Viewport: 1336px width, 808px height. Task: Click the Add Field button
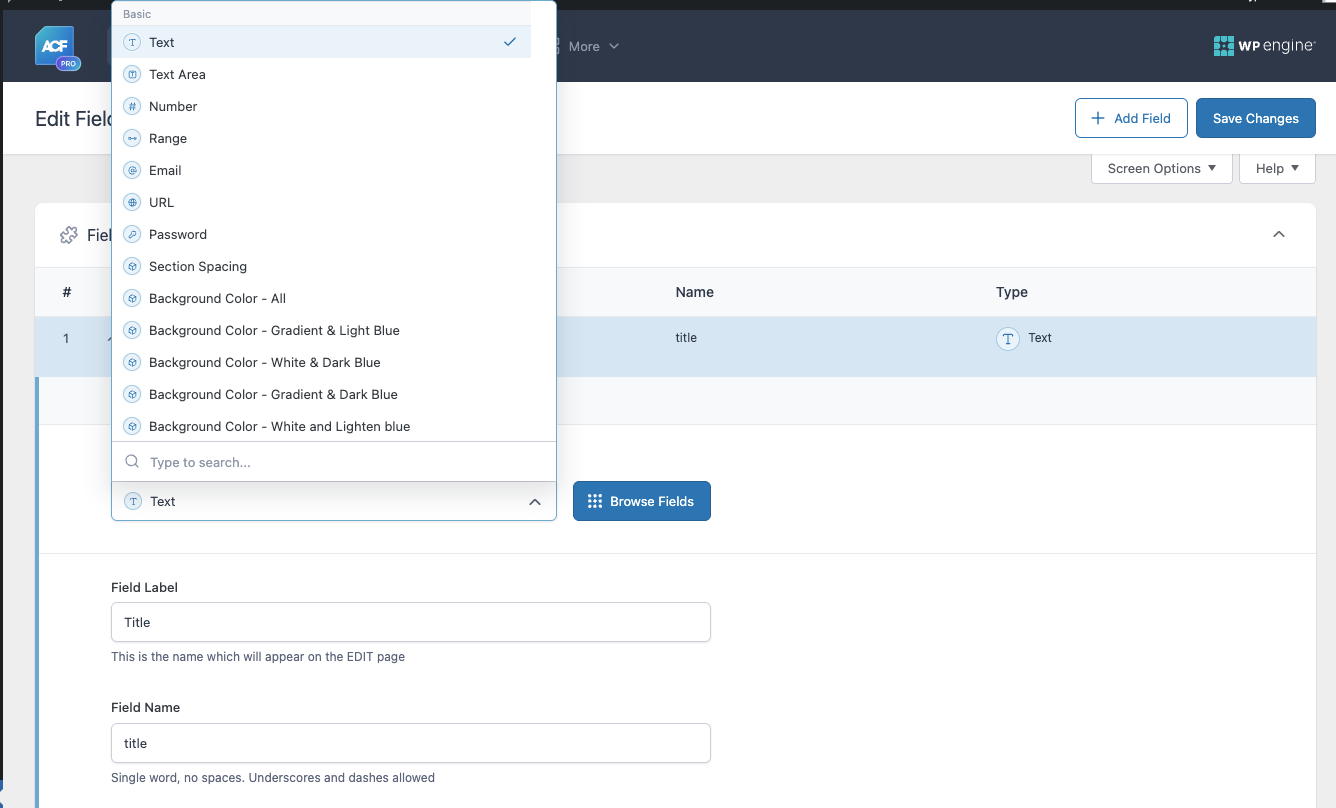pyautogui.click(x=1130, y=118)
